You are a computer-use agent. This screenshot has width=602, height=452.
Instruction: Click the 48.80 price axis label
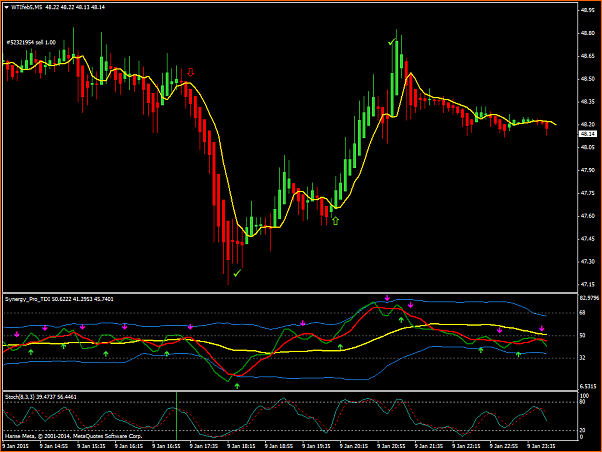587,33
